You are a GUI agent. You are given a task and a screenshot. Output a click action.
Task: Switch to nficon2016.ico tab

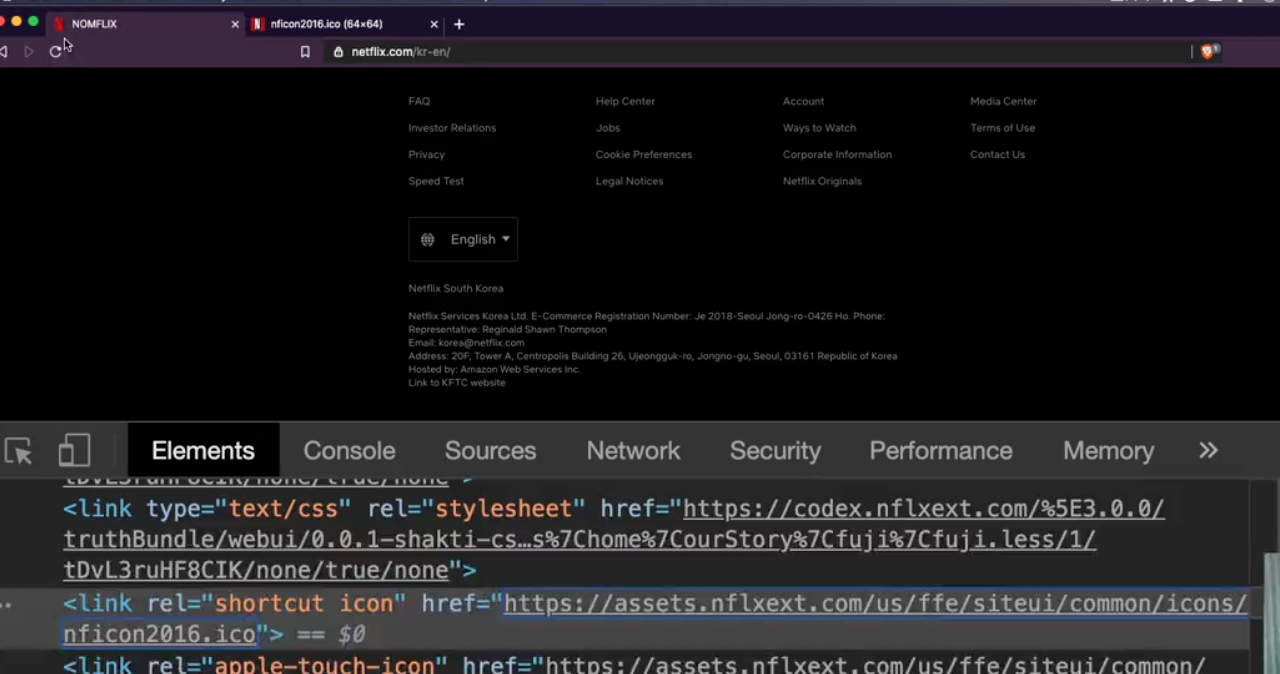point(345,24)
